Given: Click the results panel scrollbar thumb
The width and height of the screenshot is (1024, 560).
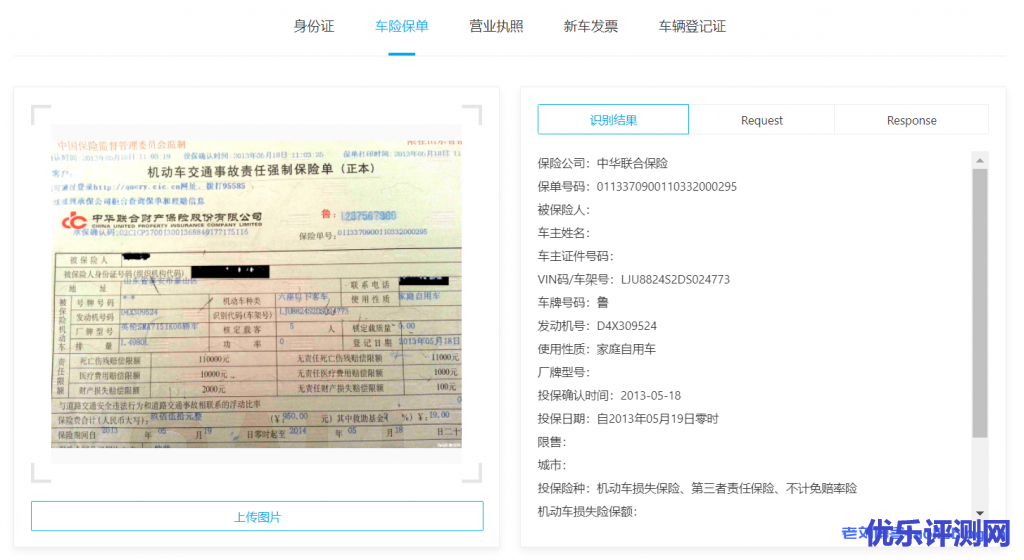Looking at the screenshot, I should pyautogui.click(x=980, y=303).
